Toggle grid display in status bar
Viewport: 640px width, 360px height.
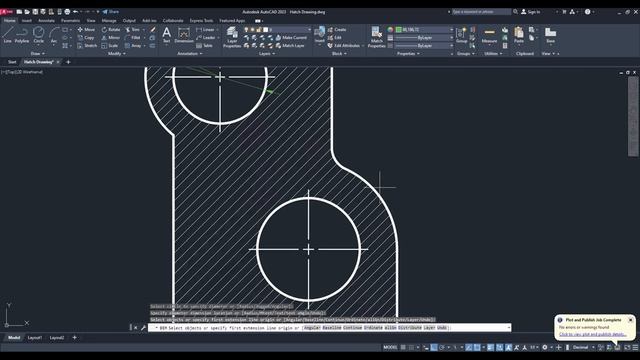(x=403, y=347)
